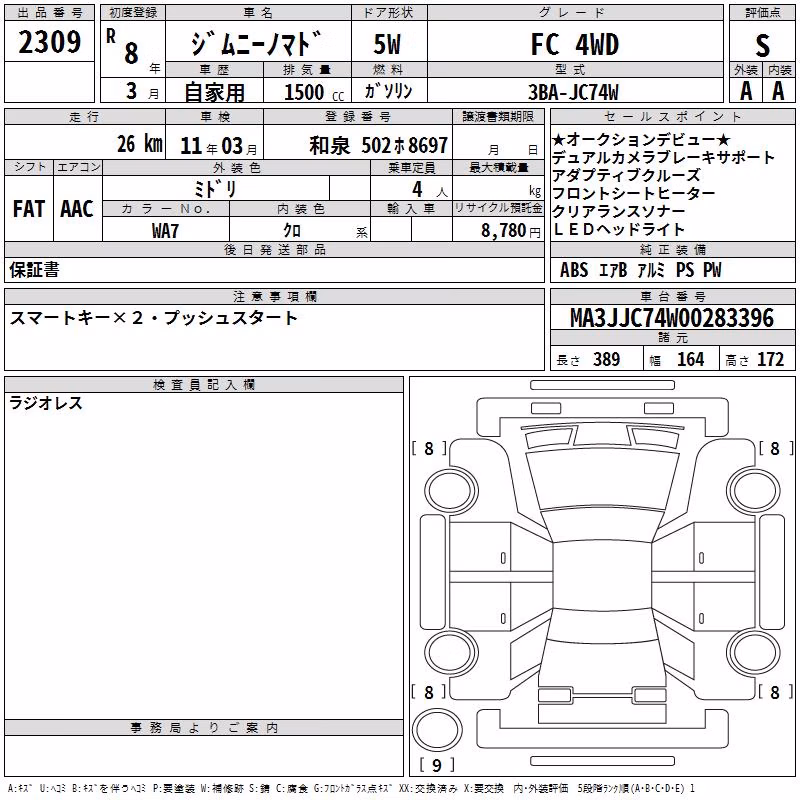
Task: Click the windshield area of car diagram
Action: pyautogui.click(x=602, y=480)
